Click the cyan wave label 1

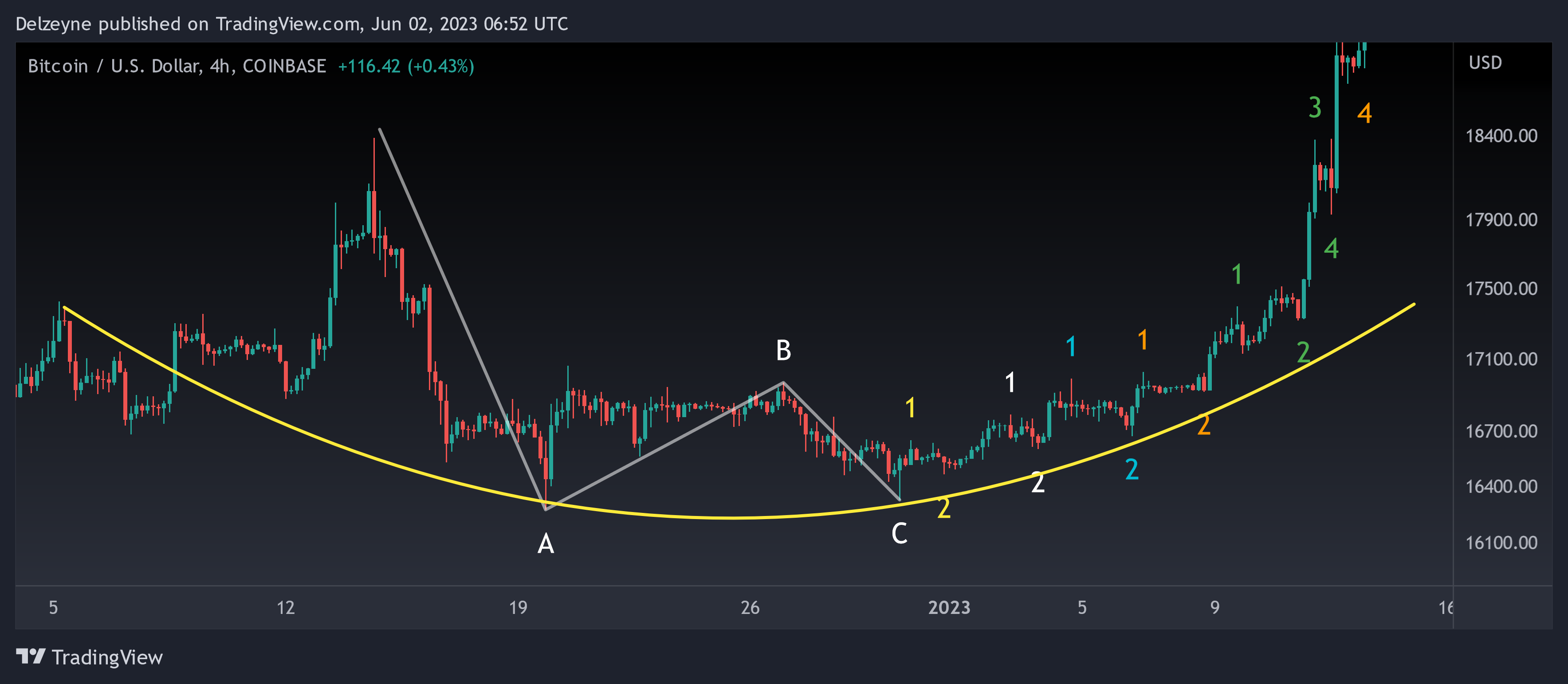(x=1071, y=346)
